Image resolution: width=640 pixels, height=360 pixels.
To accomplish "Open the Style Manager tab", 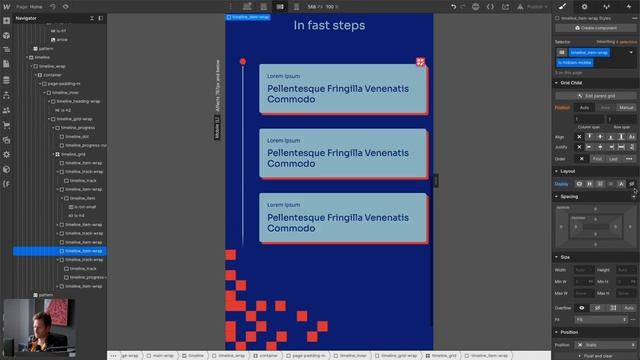I will point(607,7).
